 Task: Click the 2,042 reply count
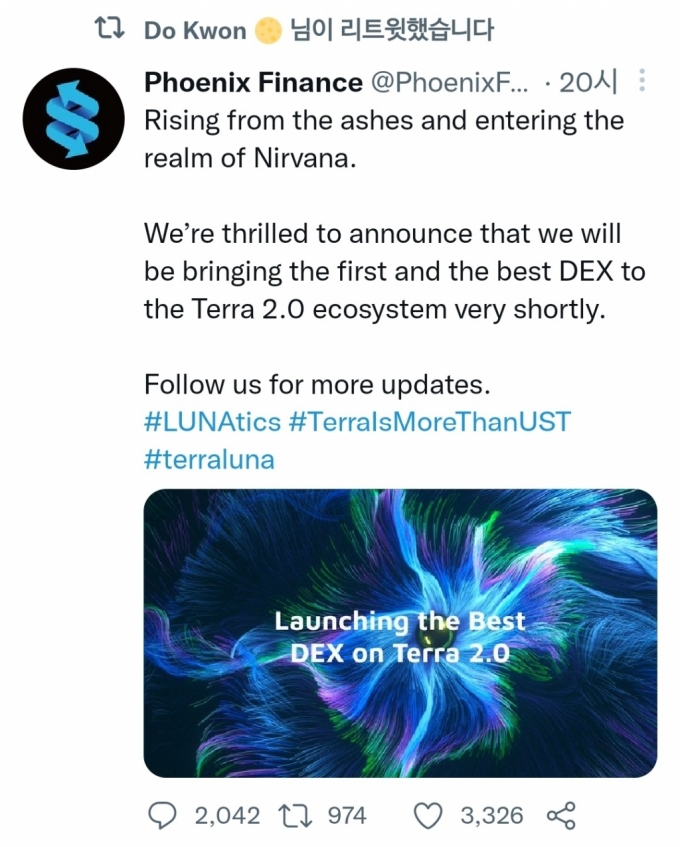coord(227,816)
